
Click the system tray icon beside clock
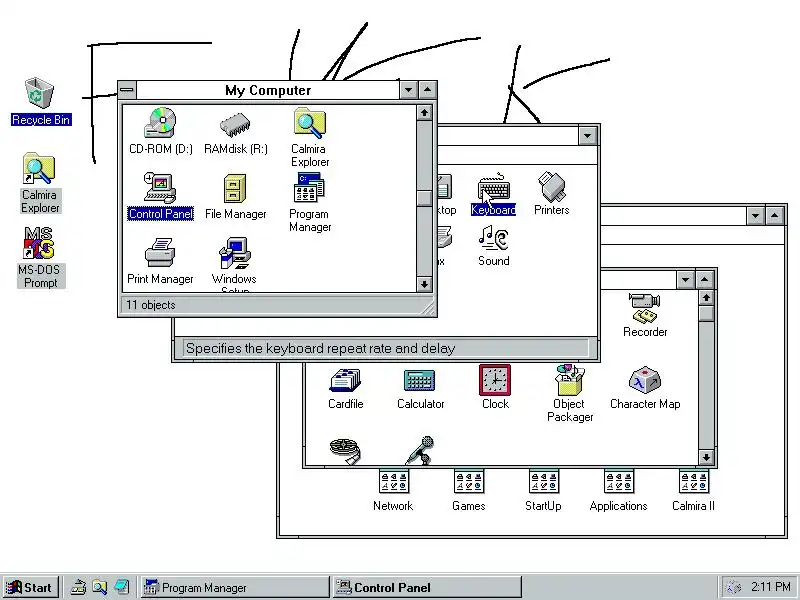coord(733,588)
